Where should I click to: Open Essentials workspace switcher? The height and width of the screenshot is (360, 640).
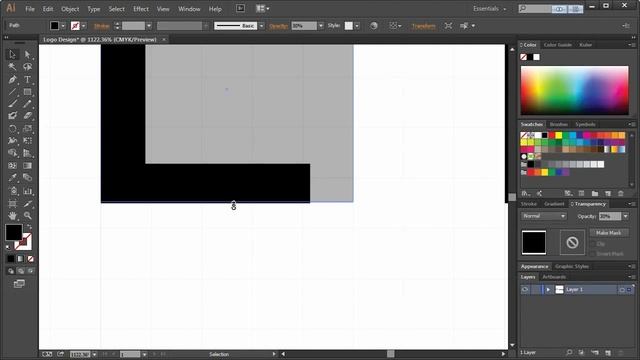pos(489,9)
